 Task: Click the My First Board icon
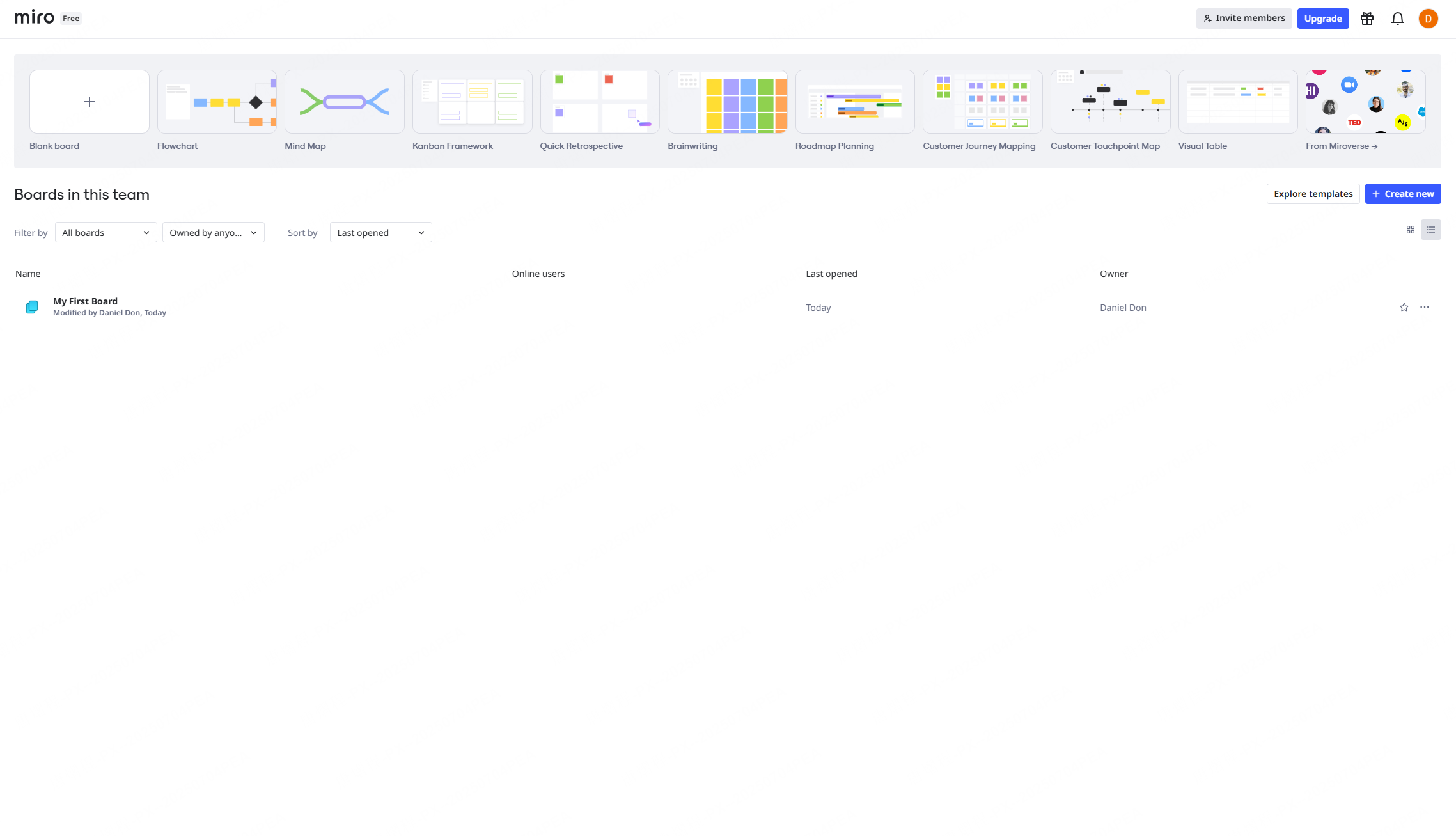tap(32, 307)
